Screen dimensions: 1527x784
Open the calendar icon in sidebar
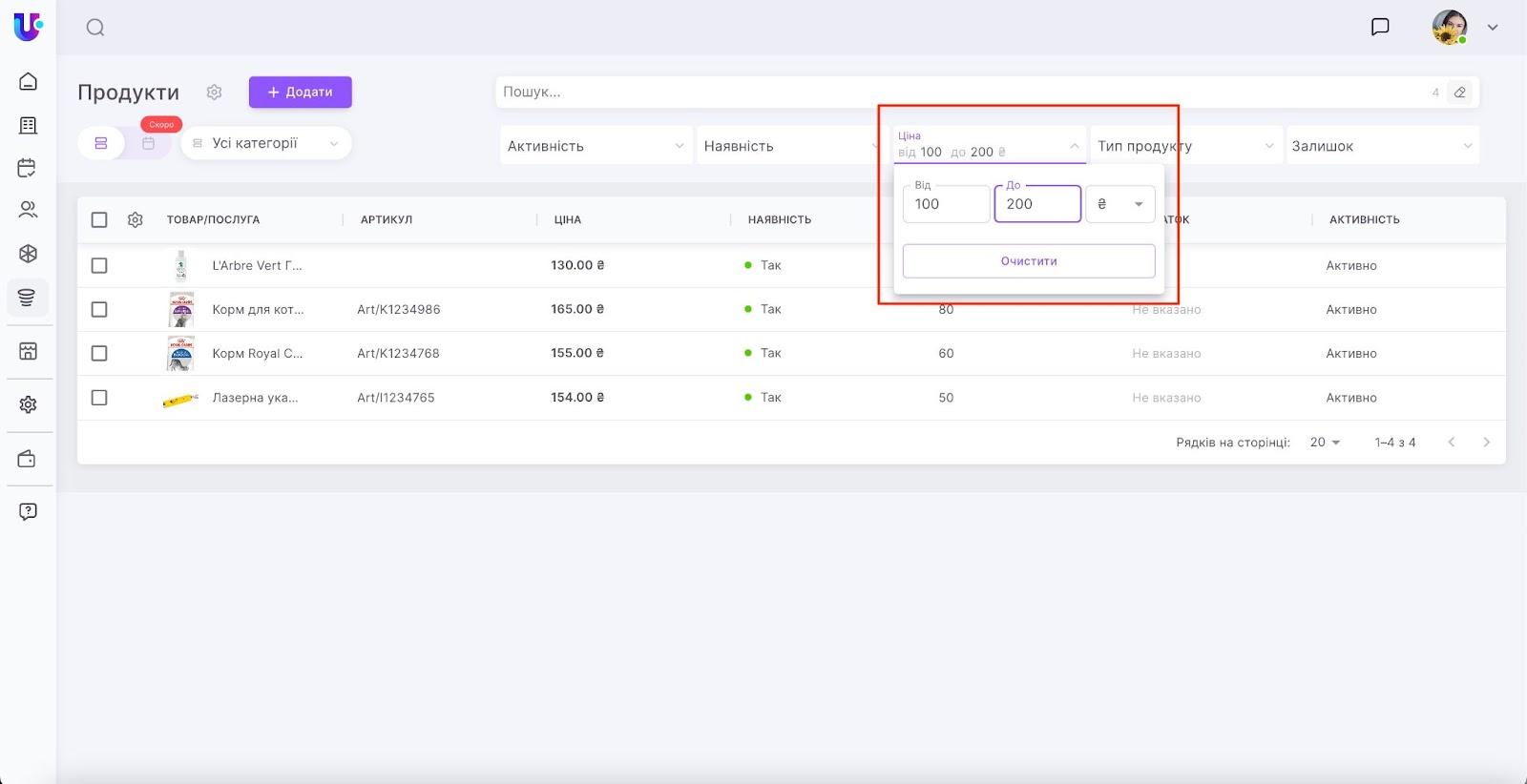[x=28, y=168]
